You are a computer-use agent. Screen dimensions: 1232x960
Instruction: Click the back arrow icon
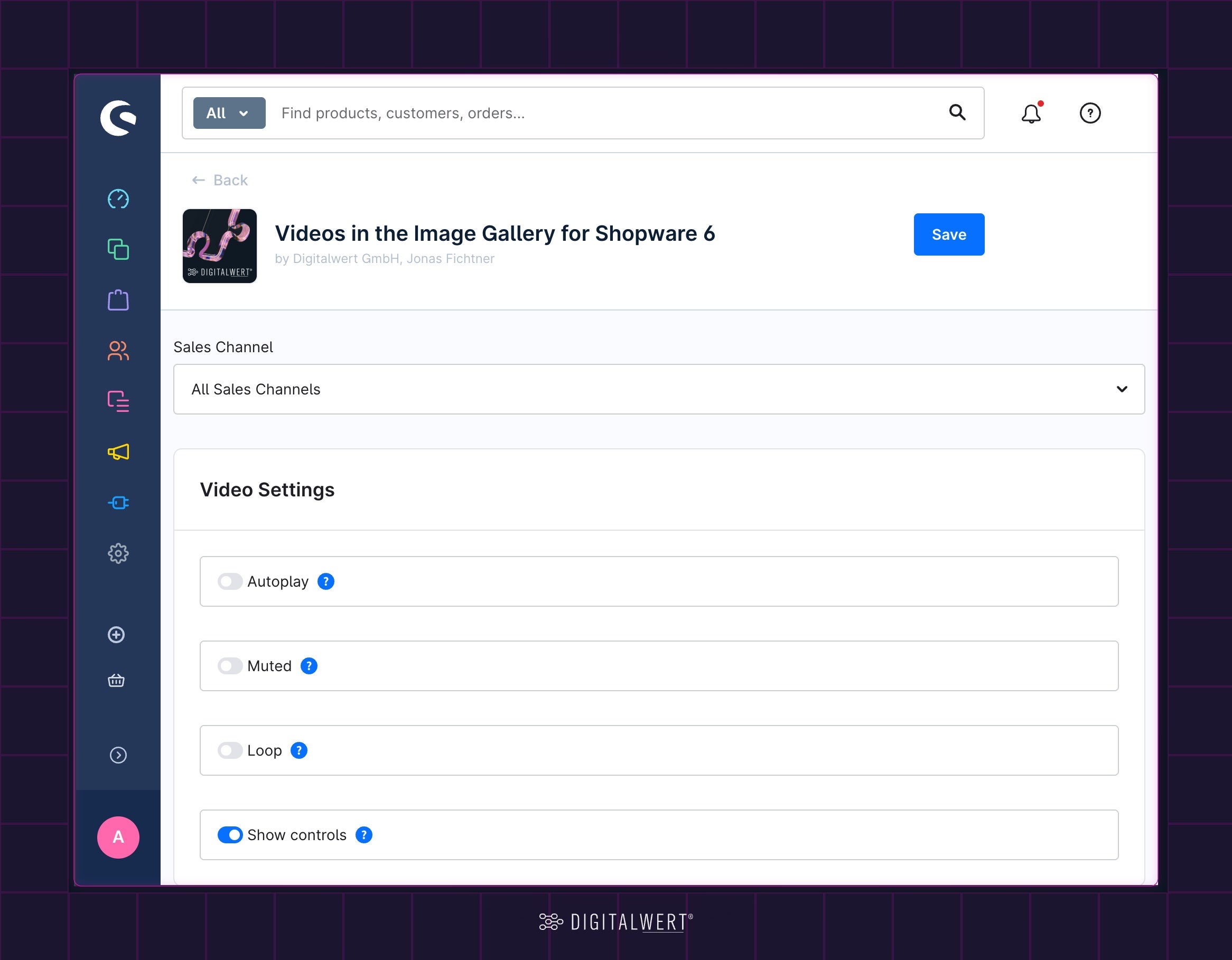pyautogui.click(x=198, y=180)
